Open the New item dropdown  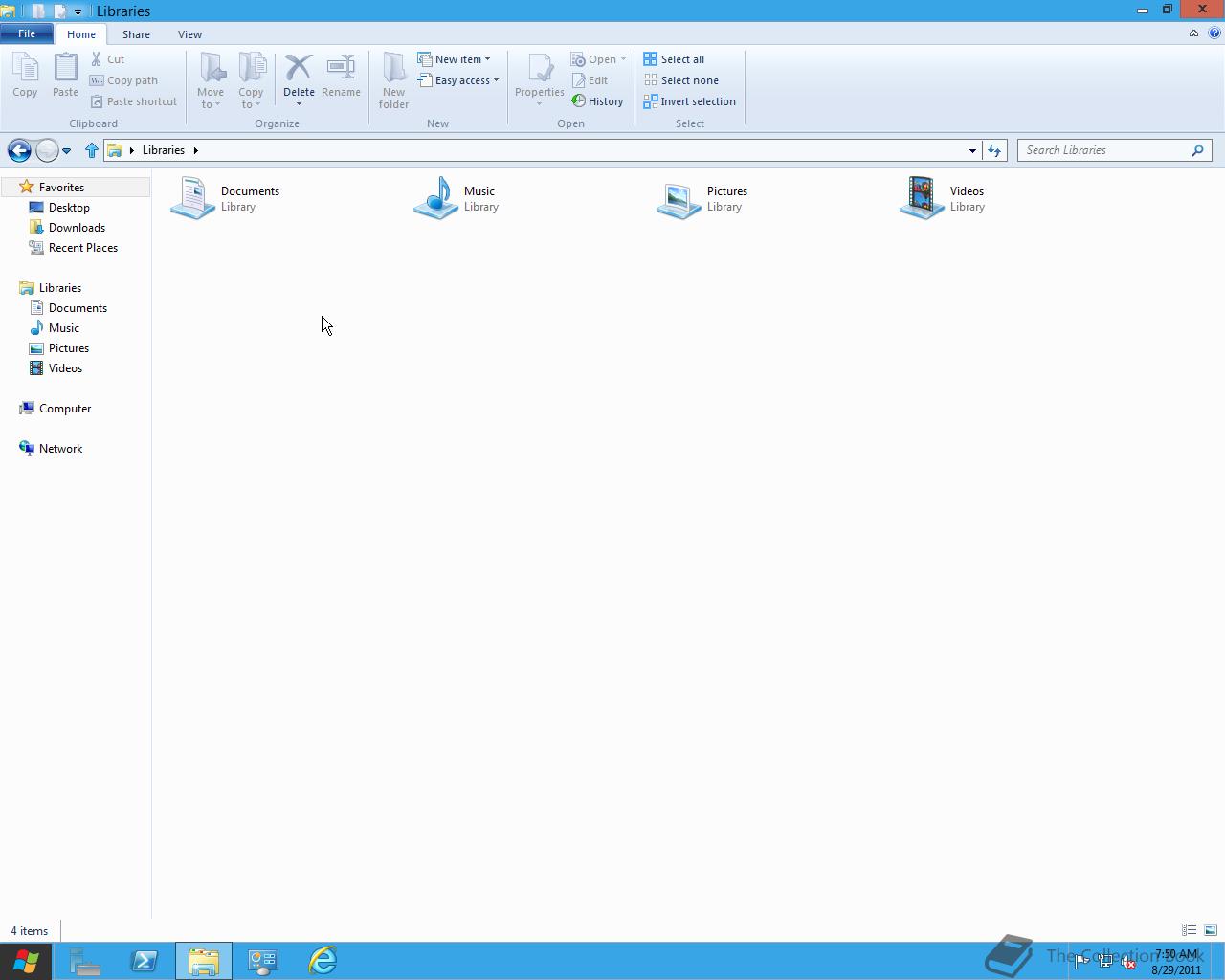coord(454,59)
